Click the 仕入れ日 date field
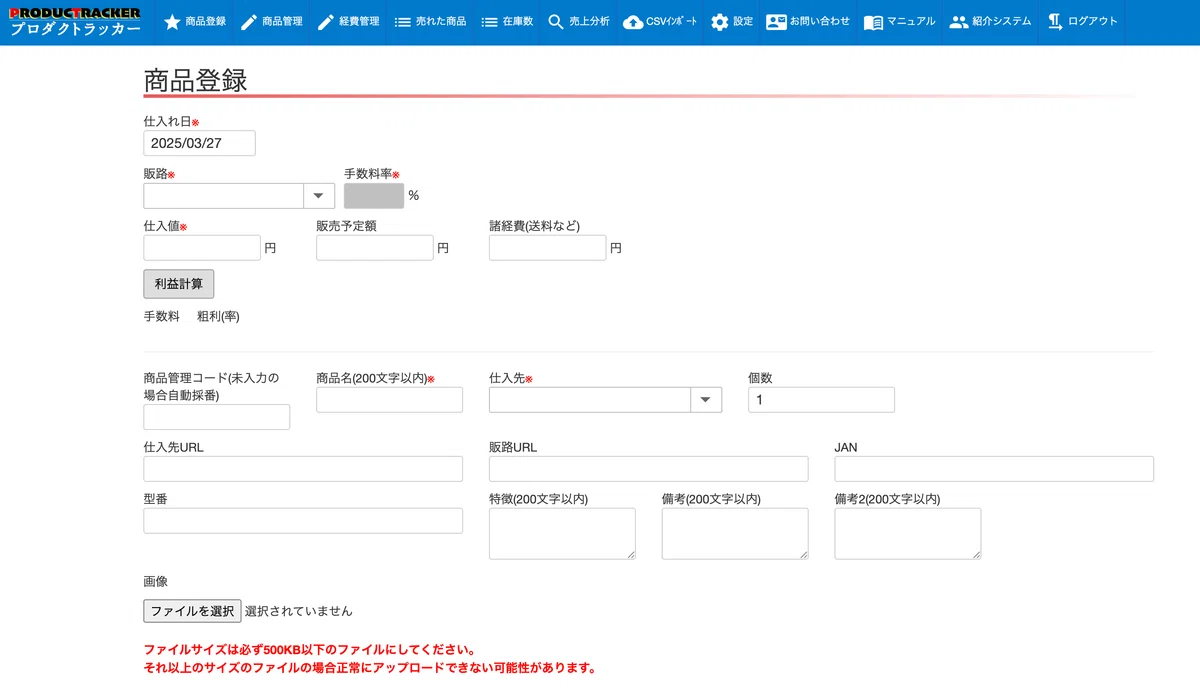Viewport: 1200px width, 695px height. pyautogui.click(x=200, y=143)
